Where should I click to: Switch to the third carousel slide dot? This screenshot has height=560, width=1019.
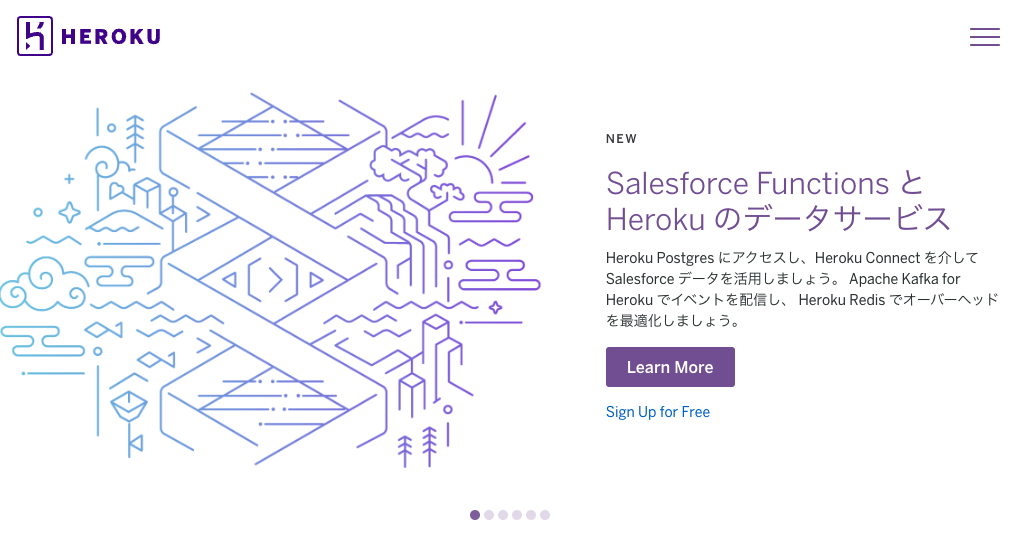pyautogui.click(x=503, y=515)
